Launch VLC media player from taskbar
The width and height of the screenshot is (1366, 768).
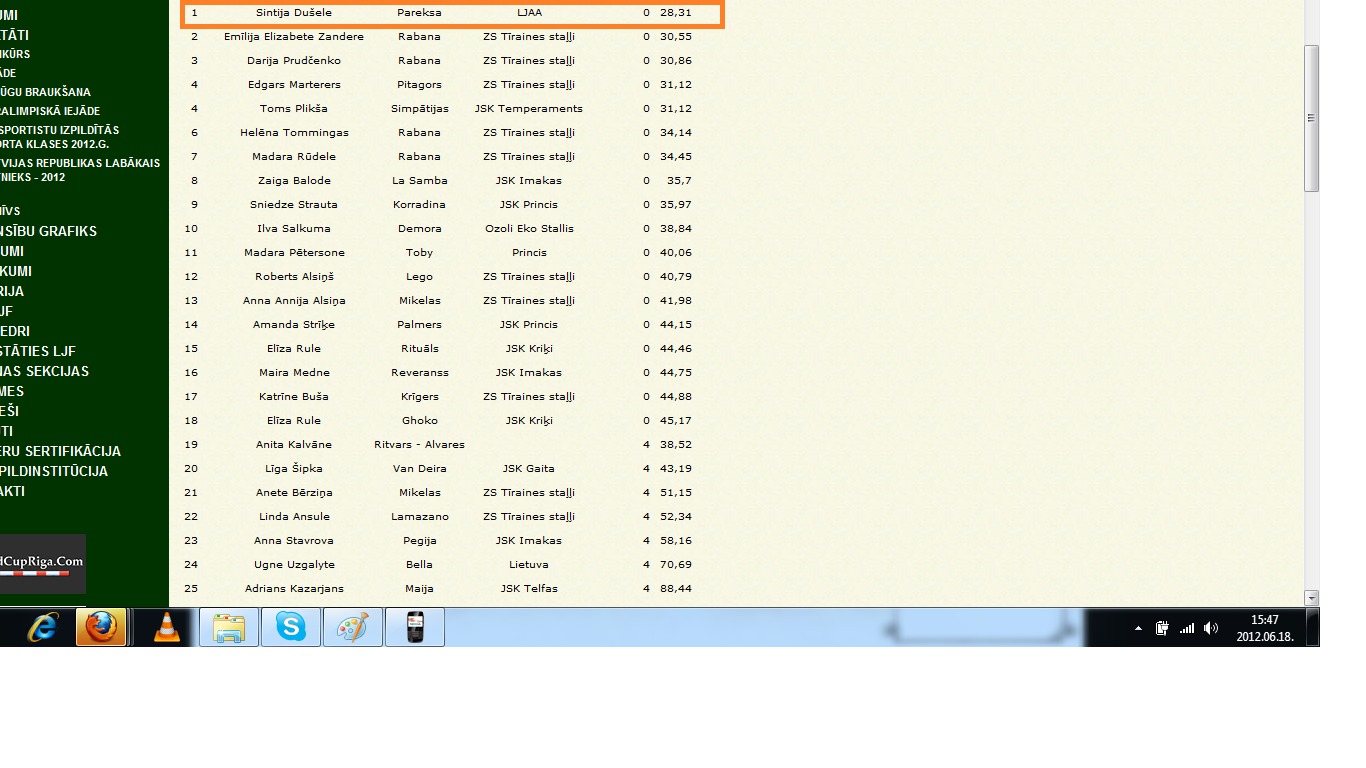point(167,628)
